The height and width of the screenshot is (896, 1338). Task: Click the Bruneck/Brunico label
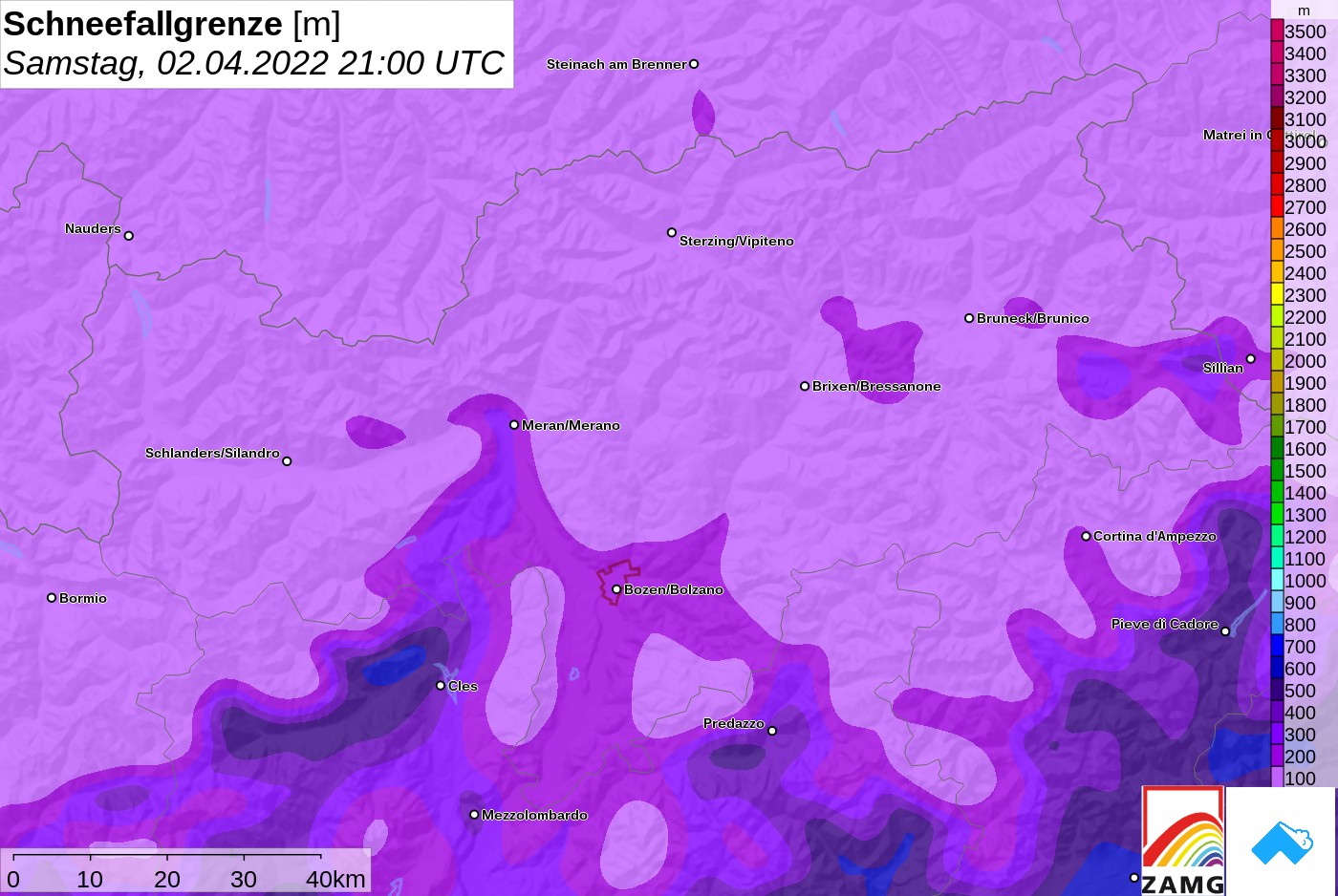pos(1033,318)
